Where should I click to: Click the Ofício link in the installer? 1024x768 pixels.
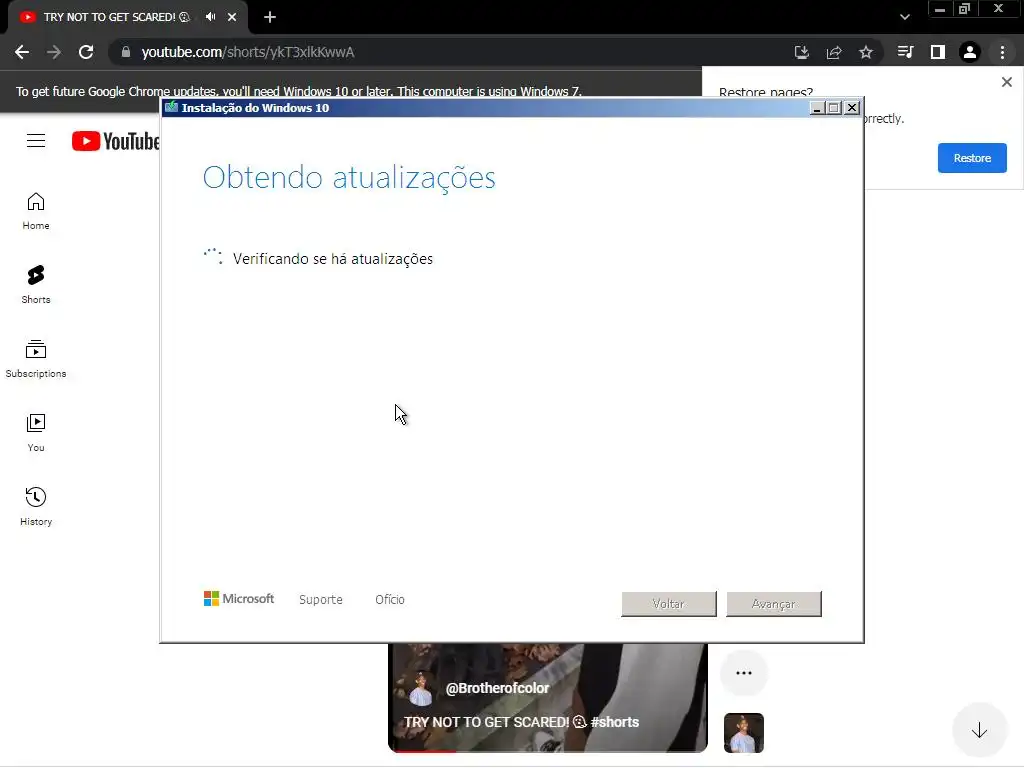pyautogui.click(x=390, y=600)
